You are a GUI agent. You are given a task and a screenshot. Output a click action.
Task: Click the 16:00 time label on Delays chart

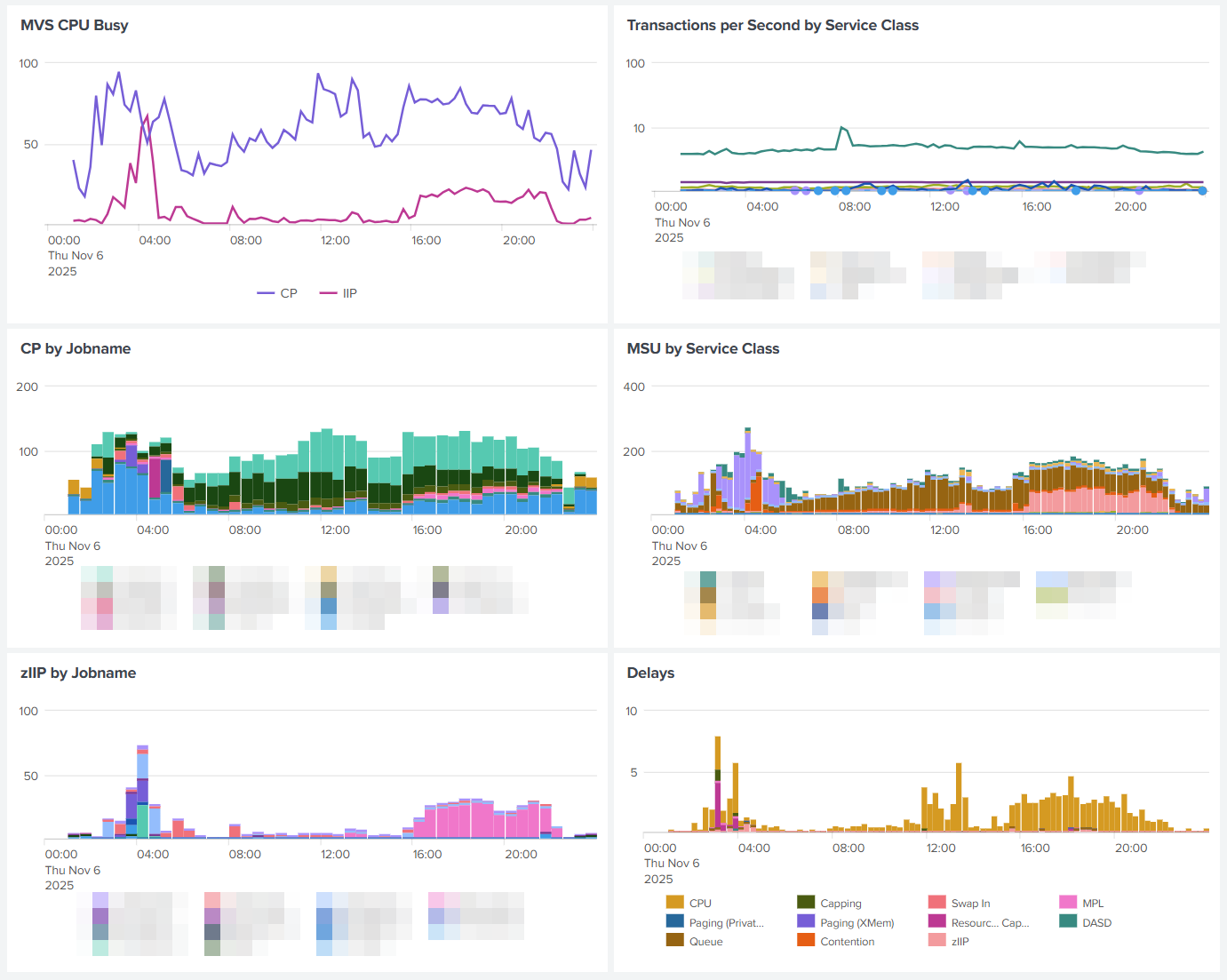1035,848
